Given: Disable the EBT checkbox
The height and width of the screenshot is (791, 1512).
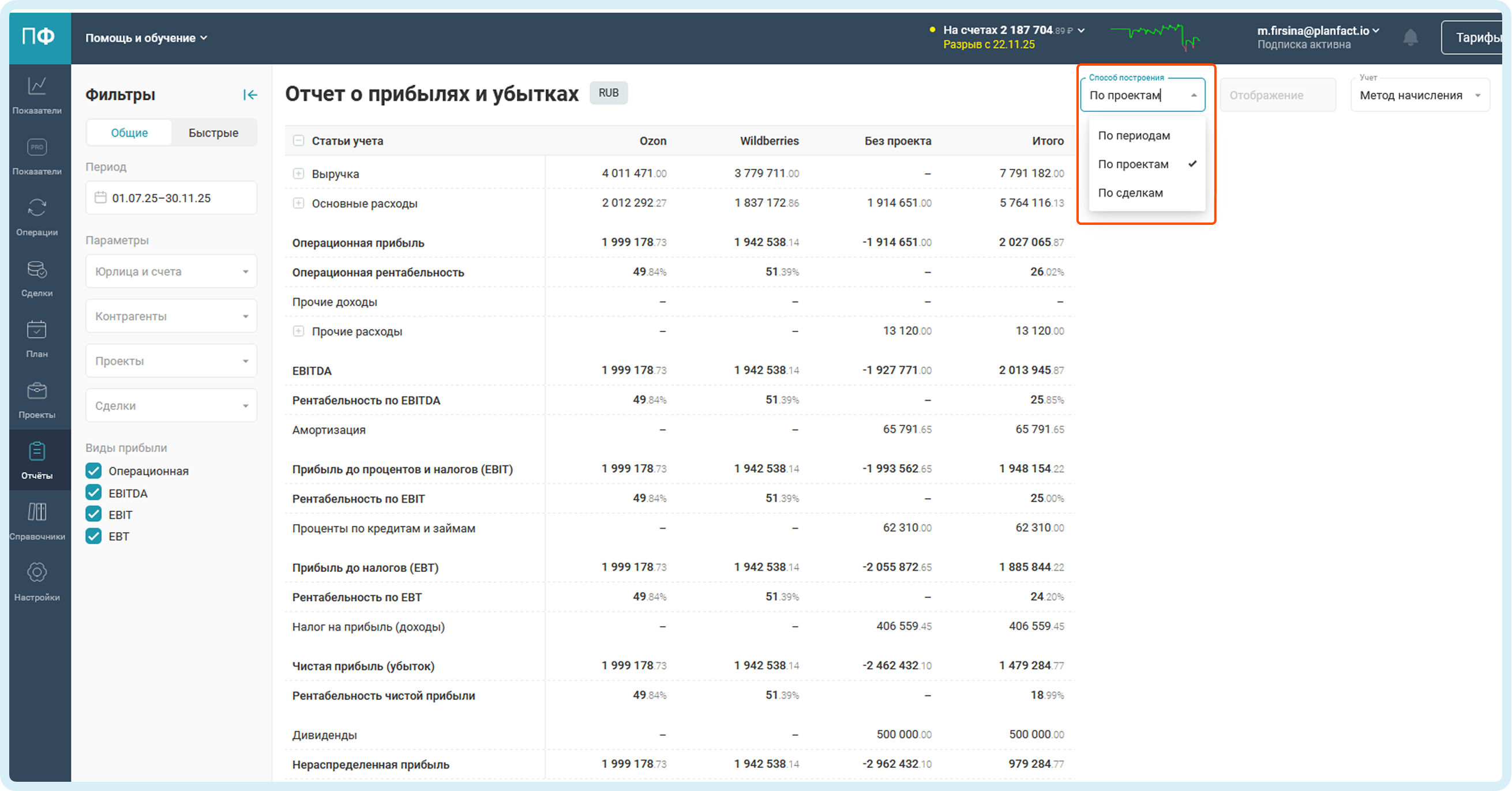Looking at the screenshot, I should 93,536.
